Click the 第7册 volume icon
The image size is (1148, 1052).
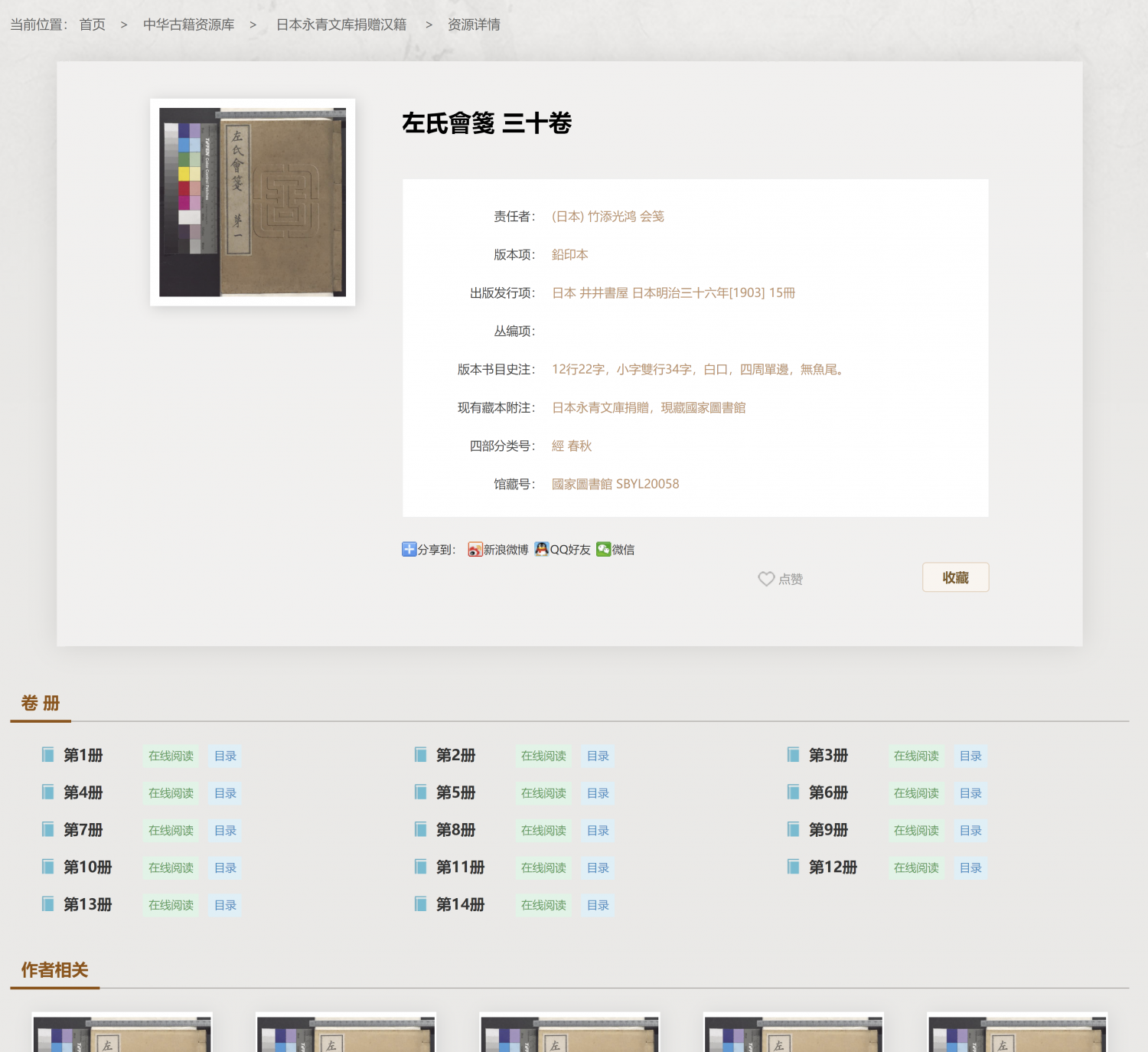[x=47, y=829]
